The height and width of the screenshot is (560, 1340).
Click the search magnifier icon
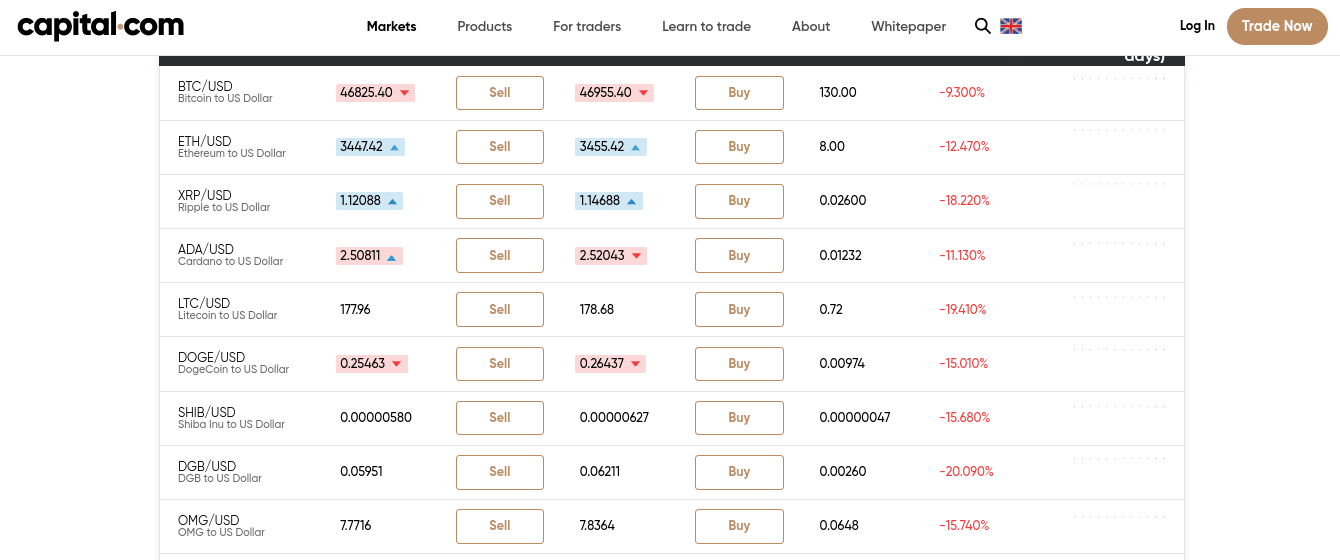tap(982, 26)
